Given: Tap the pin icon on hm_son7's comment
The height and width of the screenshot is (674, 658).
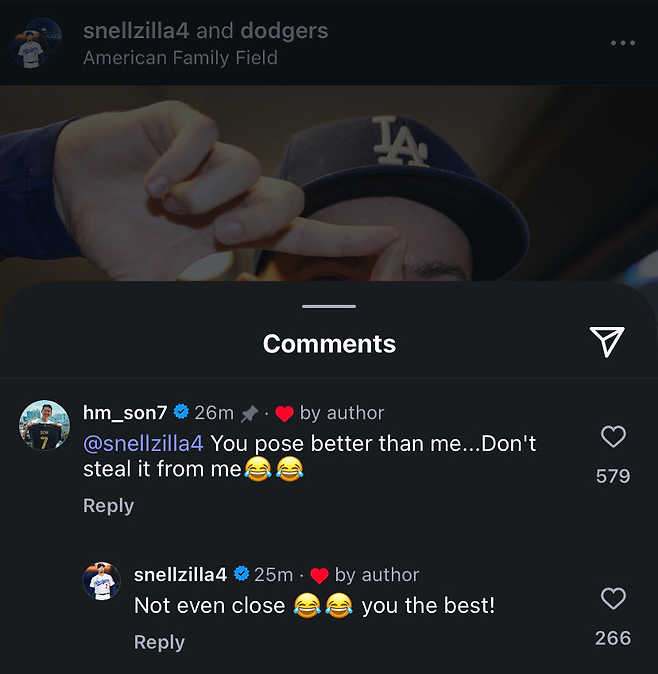Looking at the screenshot, I should point(250,413).
